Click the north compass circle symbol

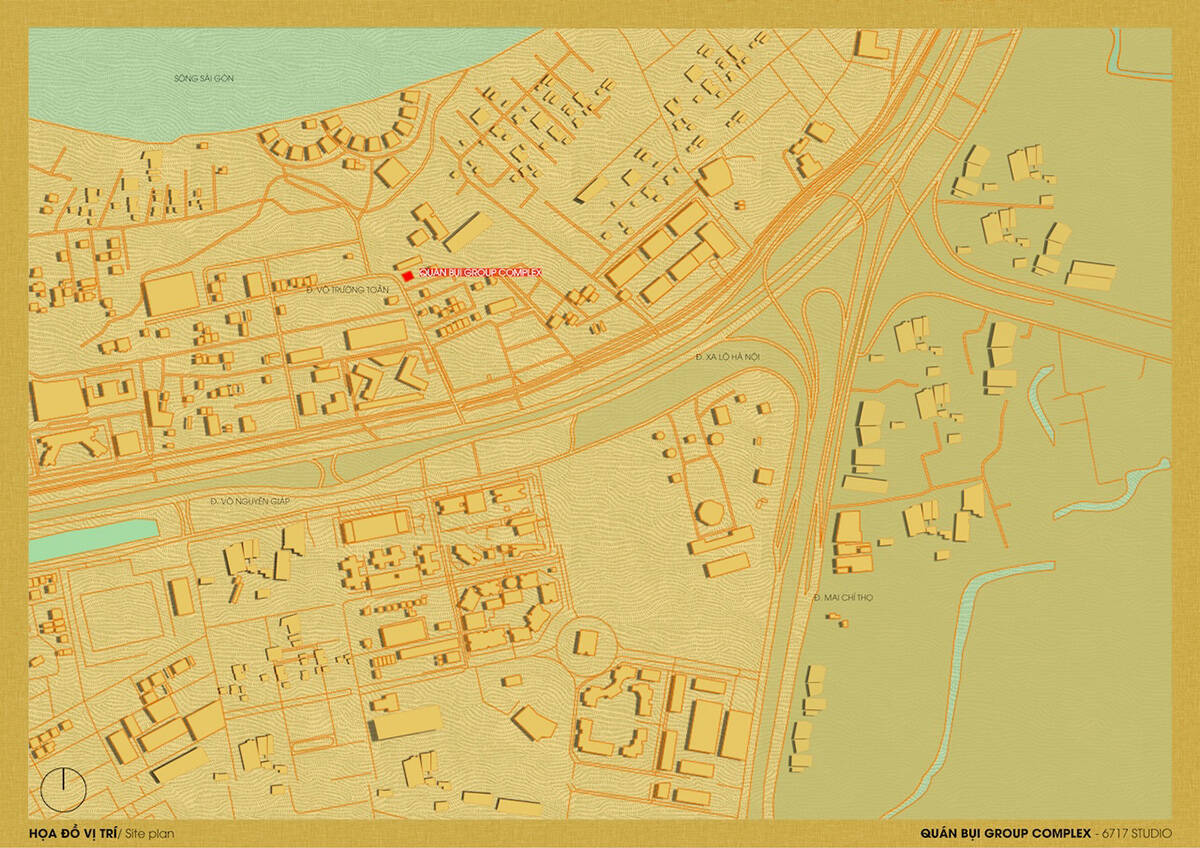pyautogui.click(x=63, y=789)
